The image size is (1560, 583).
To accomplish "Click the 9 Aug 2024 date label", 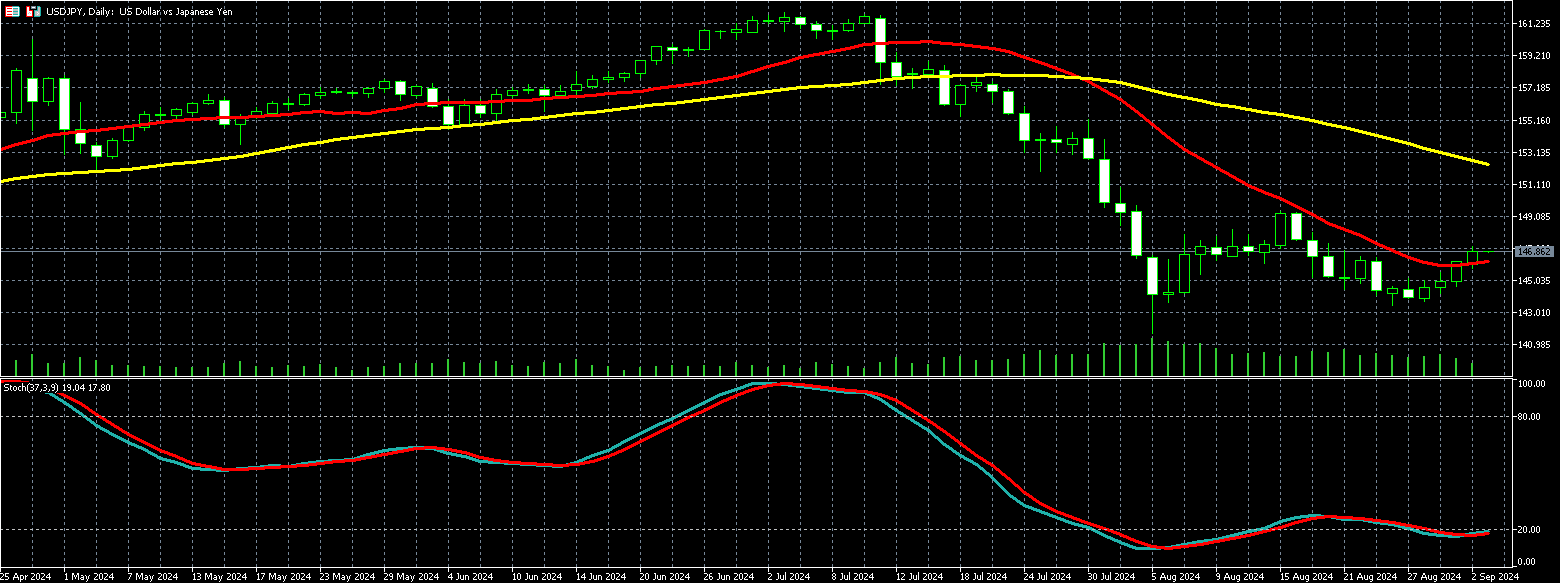I will tap(1240, 577).
